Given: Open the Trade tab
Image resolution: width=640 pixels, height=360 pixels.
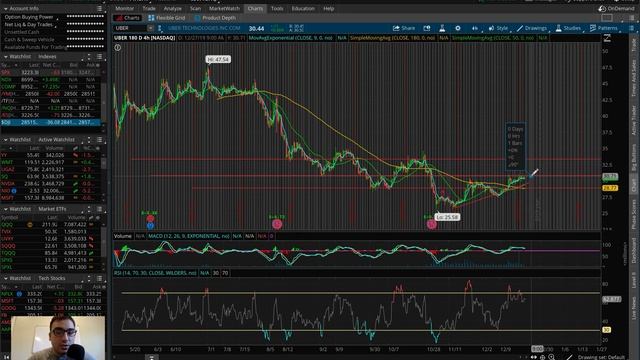Looking at the screenshot, I should [149, 9].
